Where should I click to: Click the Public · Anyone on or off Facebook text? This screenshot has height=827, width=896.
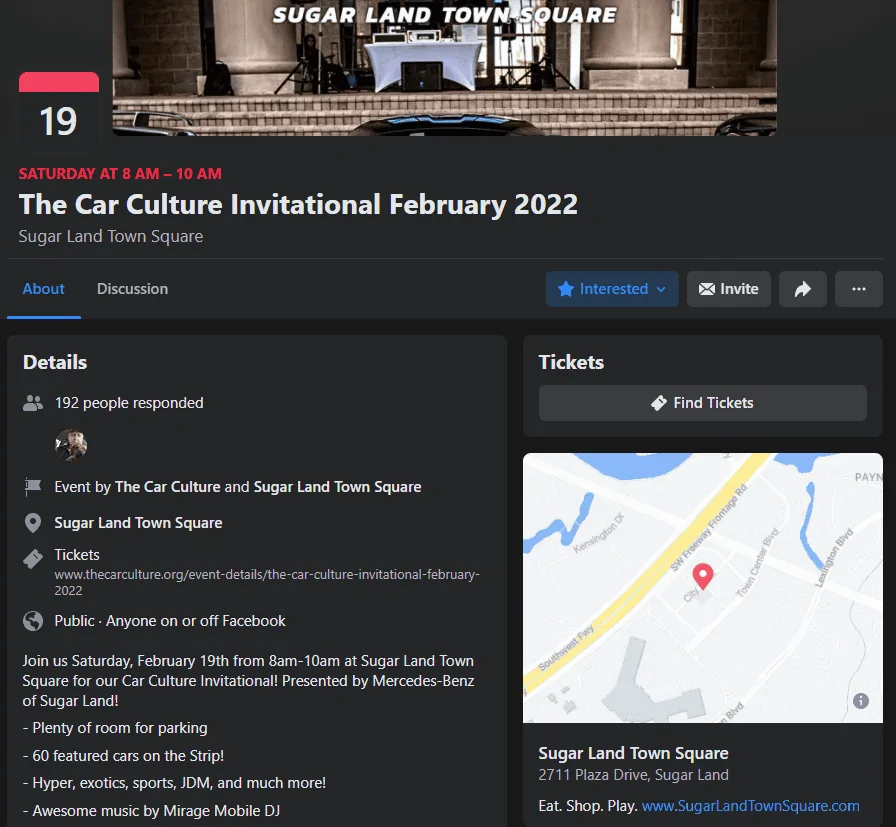pos(170,621)
